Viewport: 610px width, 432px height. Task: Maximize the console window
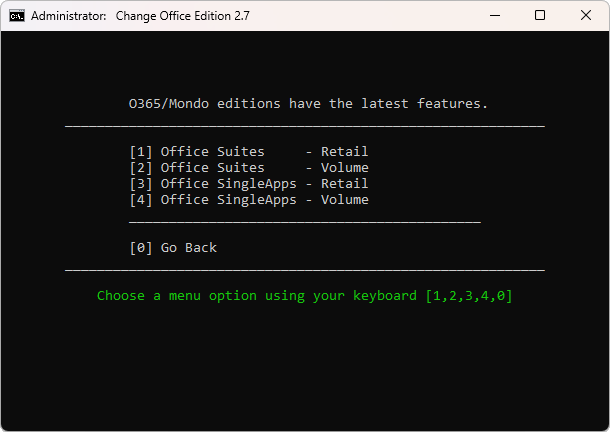coord(540,16)
